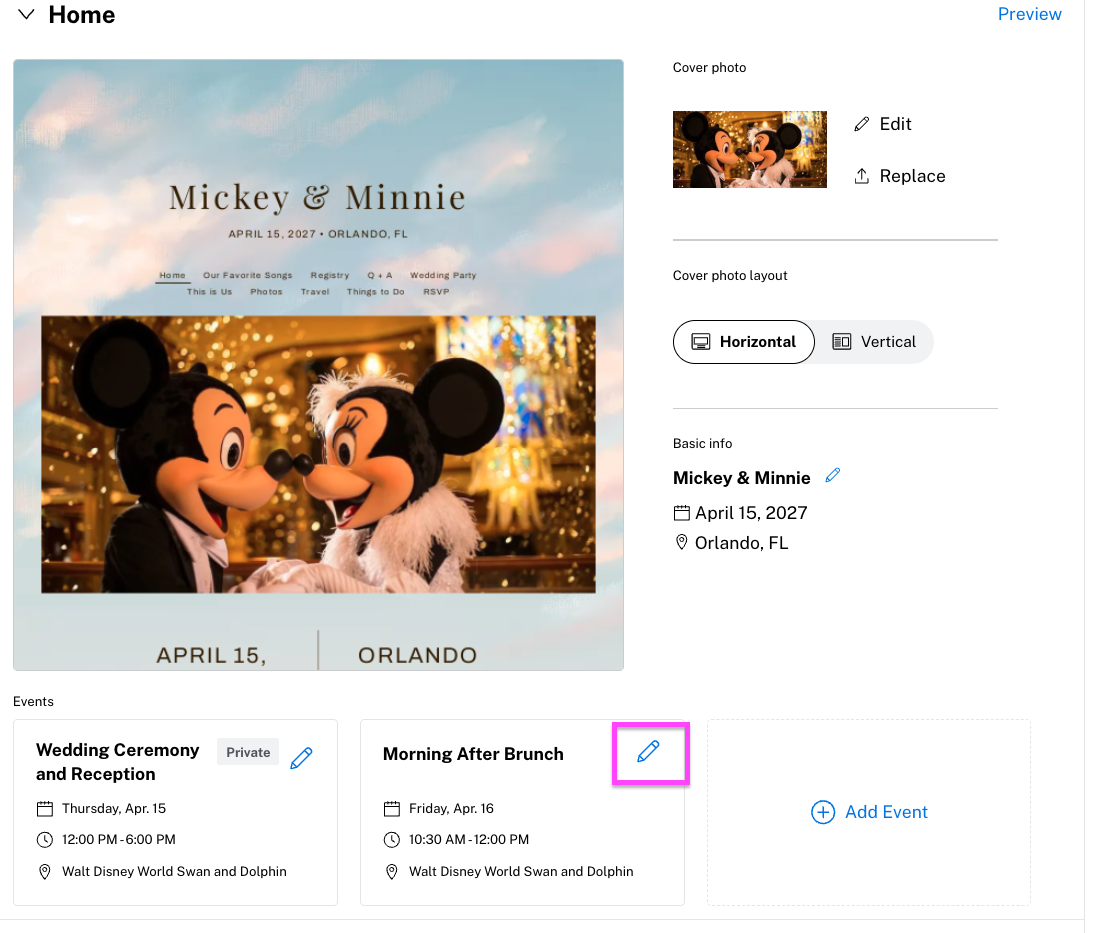Click the Edit cover photo pencil
The width and height of the screenshot is (1100, 933).
coord(862,124)
